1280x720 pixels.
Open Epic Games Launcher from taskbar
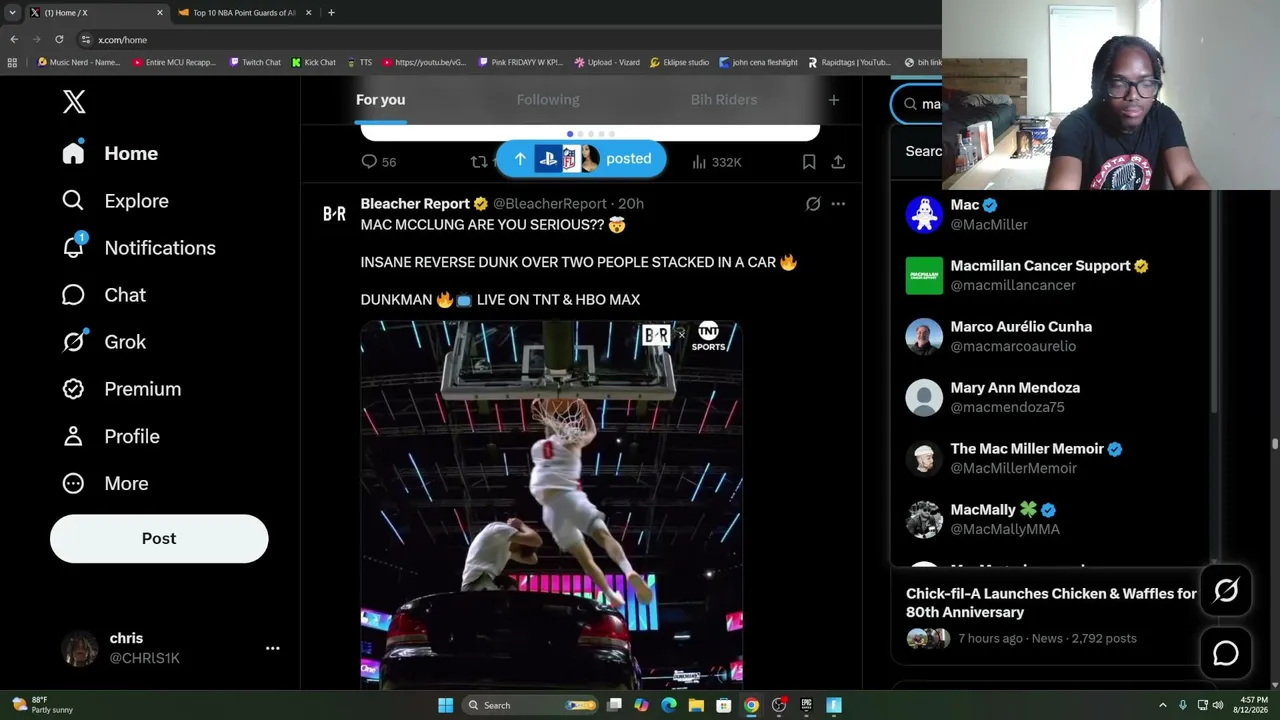pos(806,705)
